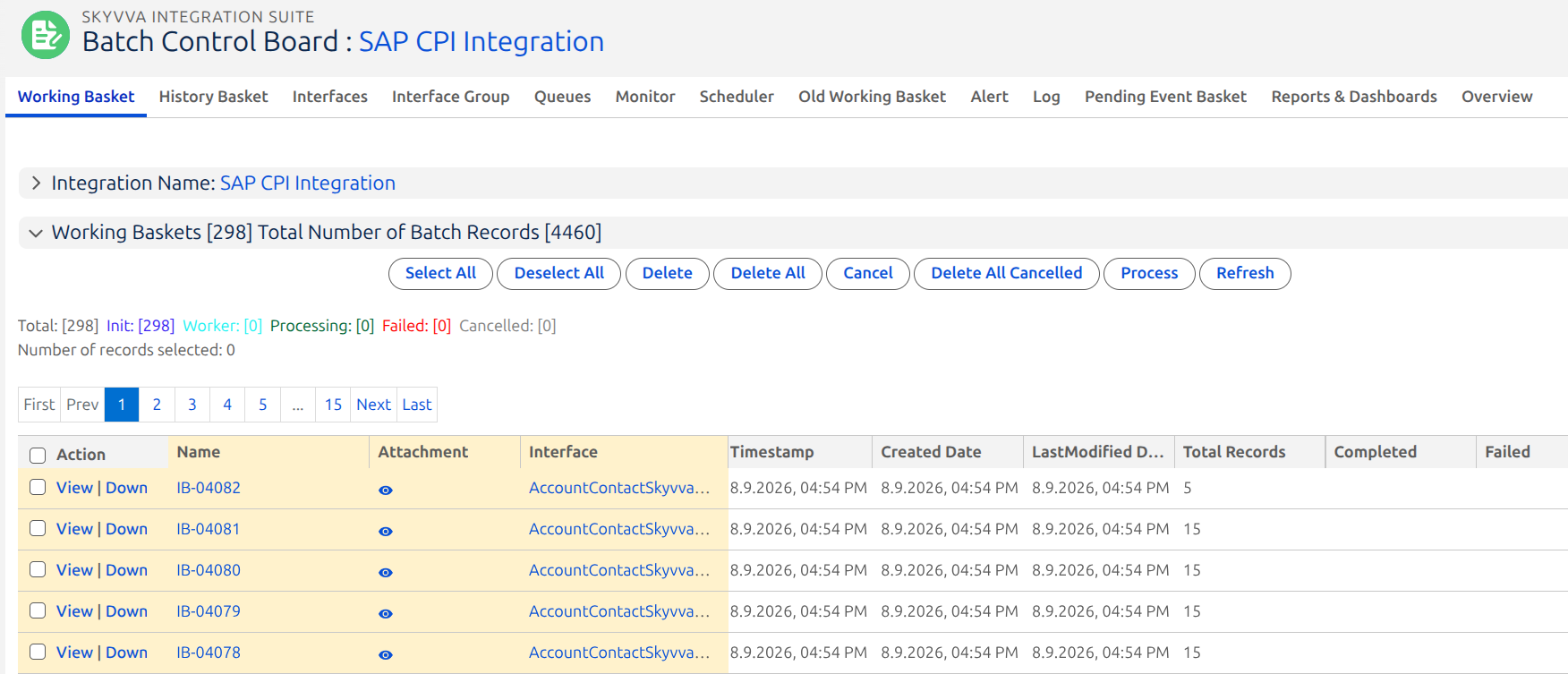Open the History Basket tab
Viewport: 1568px width, 674px height.
213,97
